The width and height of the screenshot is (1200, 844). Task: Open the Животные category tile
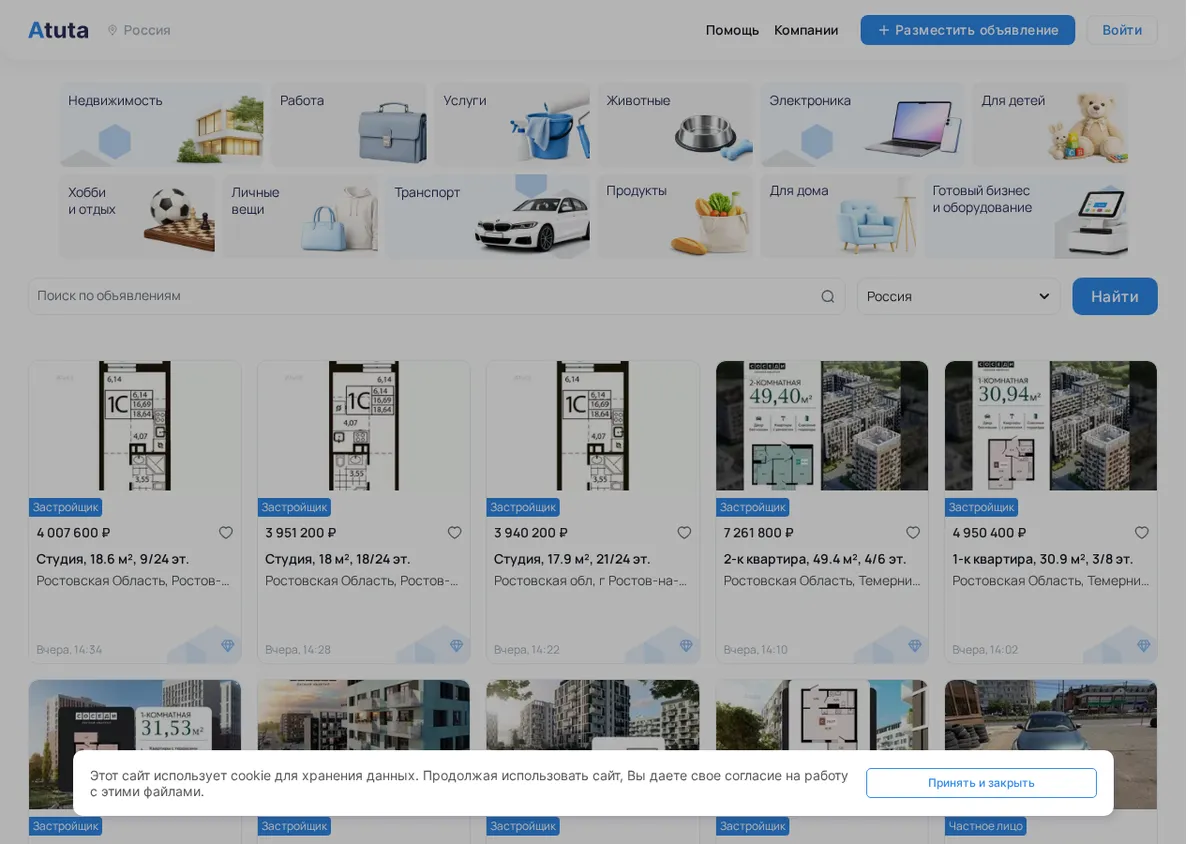[x=675, y=124]
